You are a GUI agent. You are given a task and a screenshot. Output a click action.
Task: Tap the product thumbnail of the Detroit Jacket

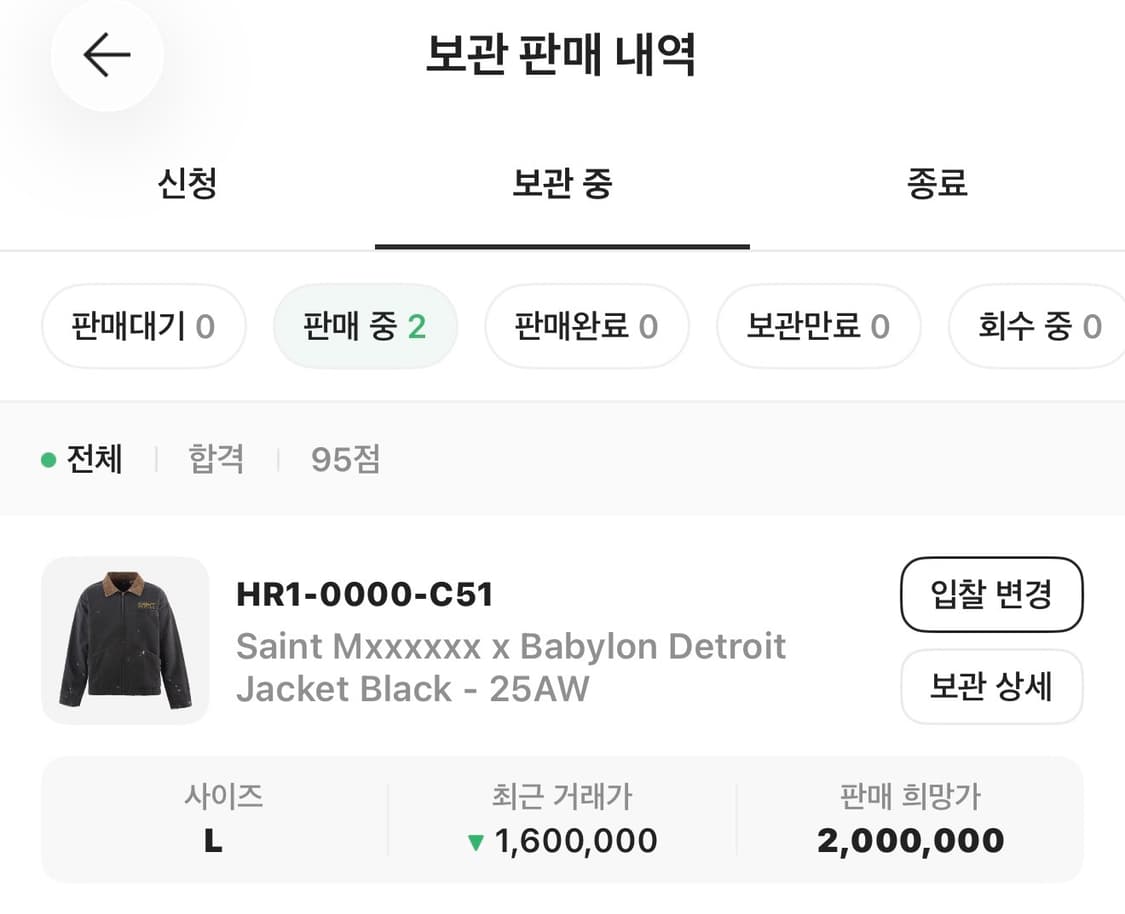(125, 642)
